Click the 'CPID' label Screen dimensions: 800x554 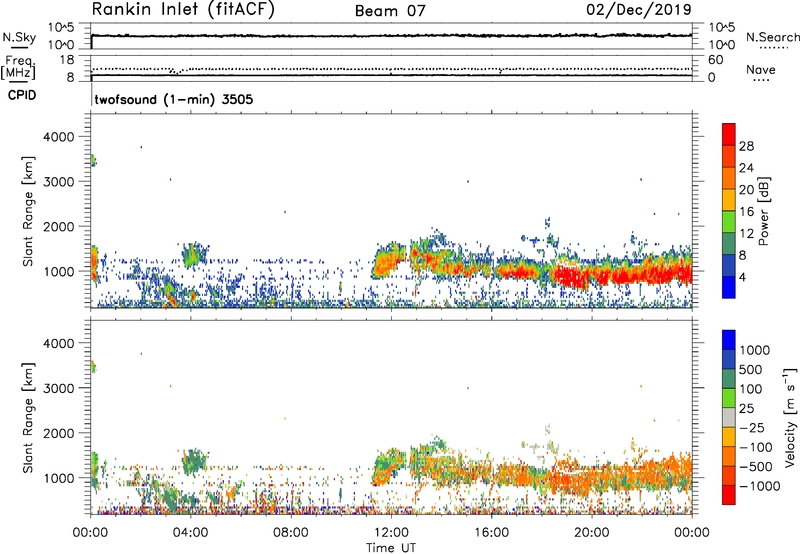(22, 95)
